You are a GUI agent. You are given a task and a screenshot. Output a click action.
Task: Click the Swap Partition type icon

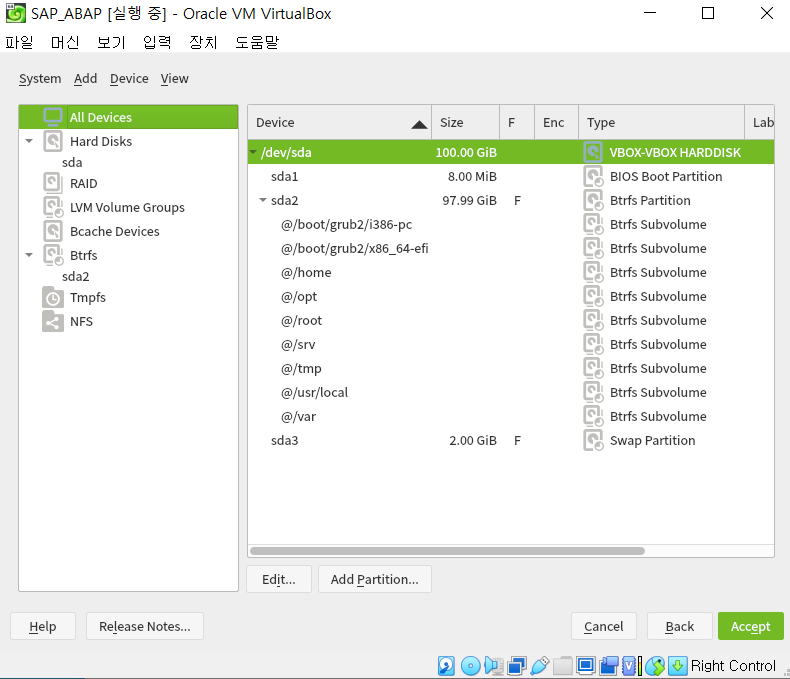click(593, 440)
